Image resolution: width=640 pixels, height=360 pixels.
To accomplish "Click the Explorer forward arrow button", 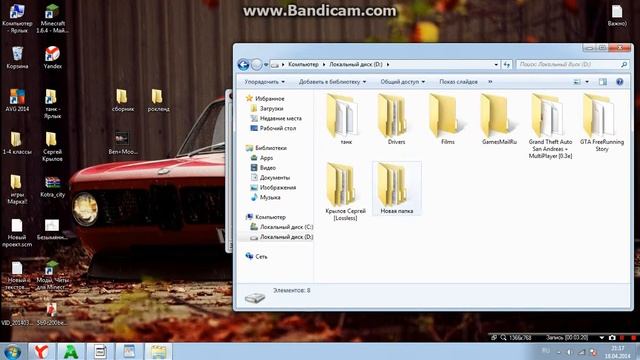I will [x=256, y=64].
